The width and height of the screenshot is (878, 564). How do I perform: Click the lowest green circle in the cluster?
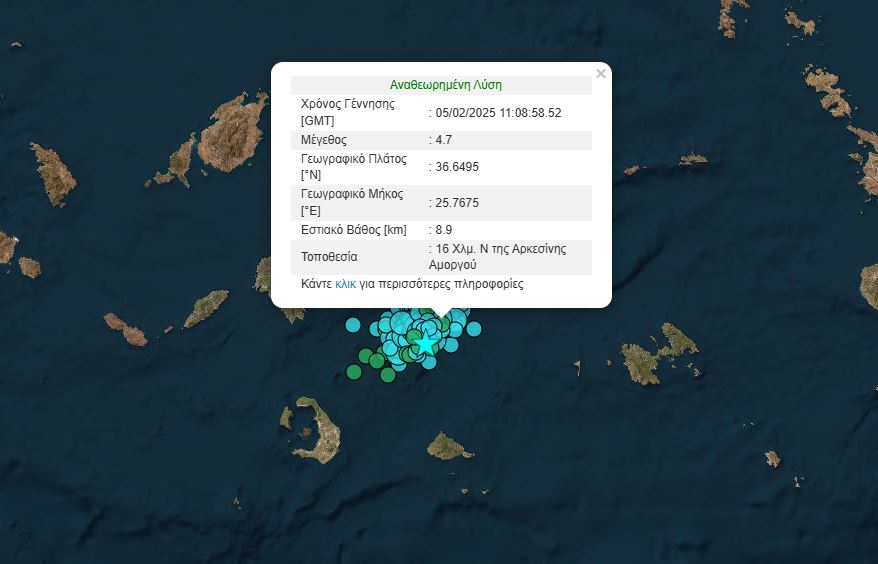tap(387, 375)
